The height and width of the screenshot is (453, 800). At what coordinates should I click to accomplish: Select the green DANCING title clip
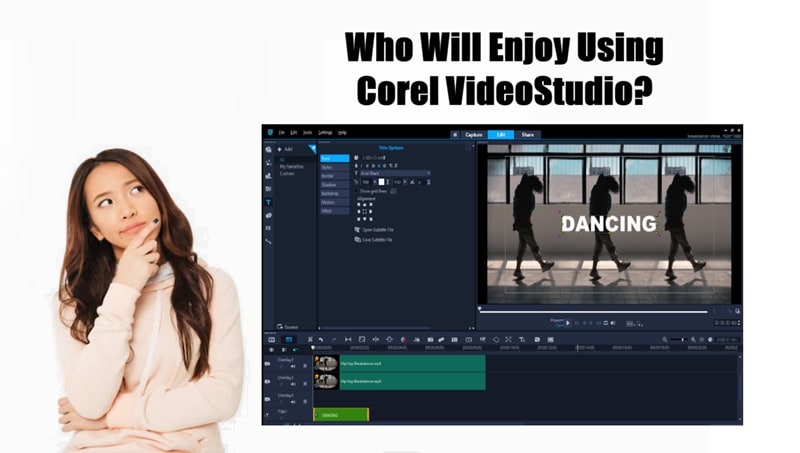pyautogui.click(x=341, y=415)
